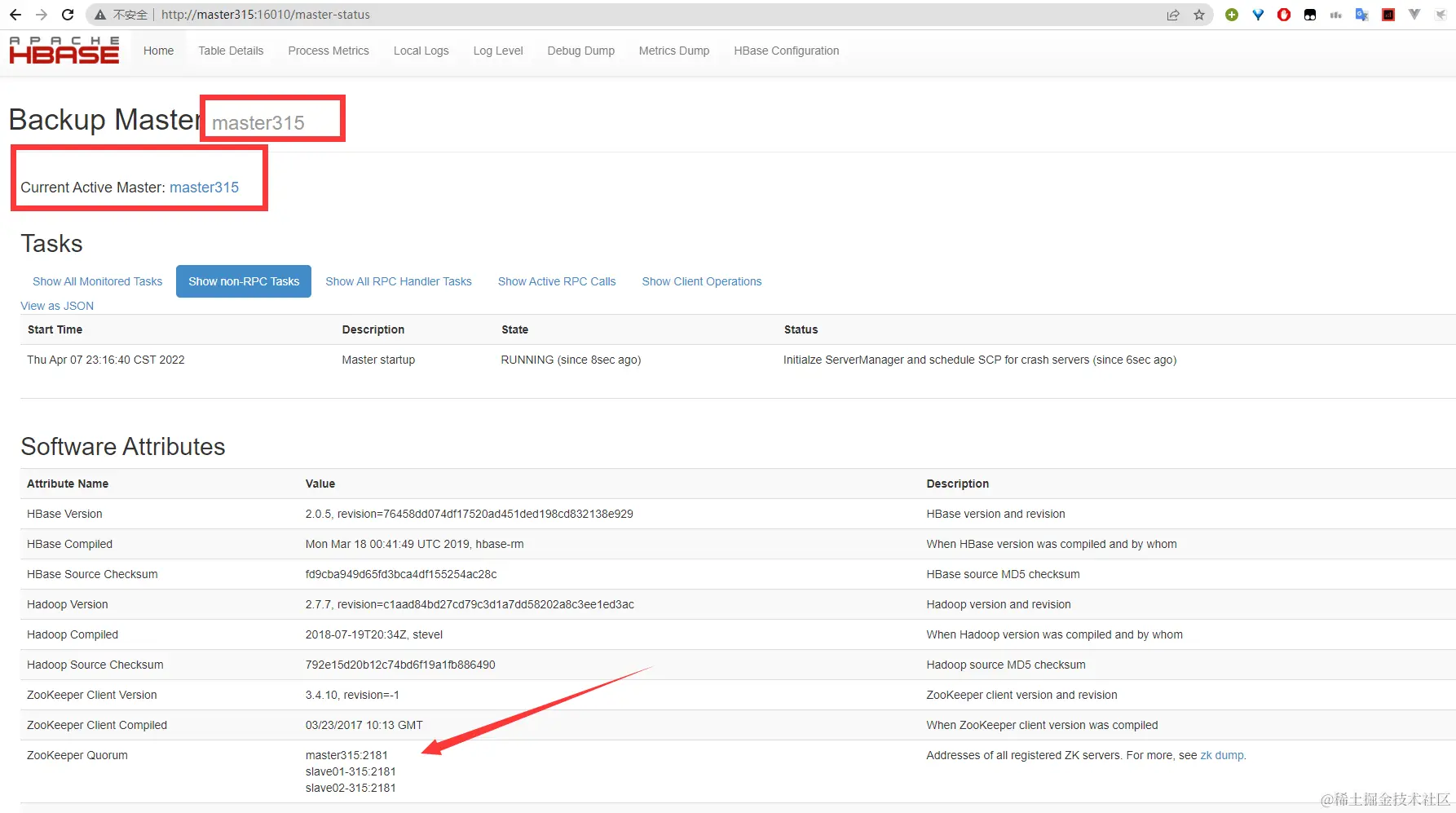Click the HBase Source Checksum value fd9cba949d
This screenshot has height=813, width=1456.
[401, 574]
